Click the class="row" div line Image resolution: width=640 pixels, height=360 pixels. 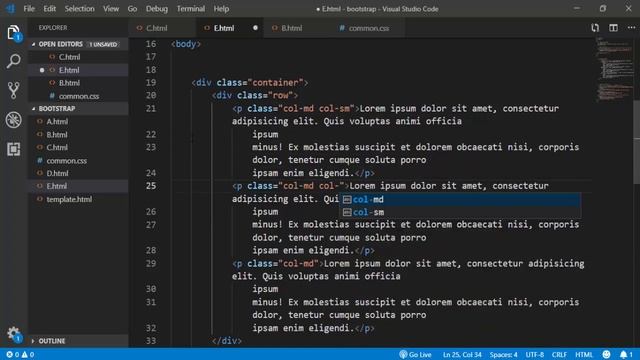point(255,96)
